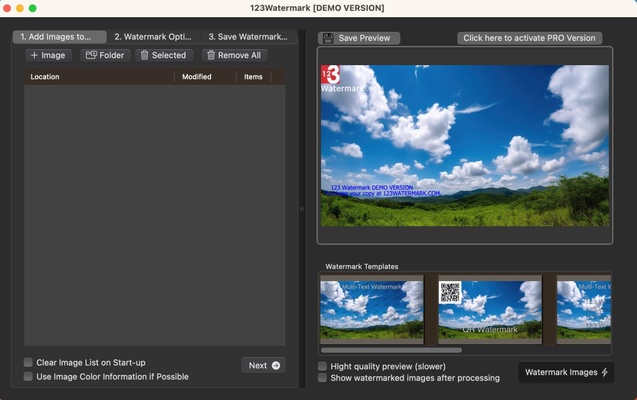Sort list by Location column
Image resolution: width=637 pixels, height=400 pixels.
point(100,77)
